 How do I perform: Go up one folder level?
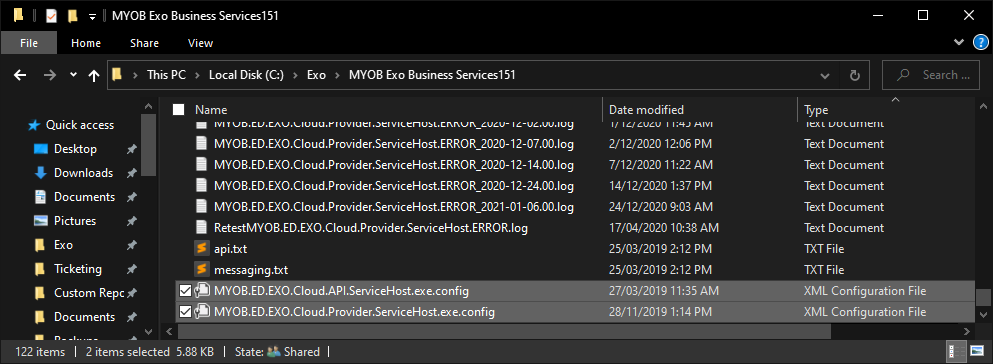[x=94, y=75]
